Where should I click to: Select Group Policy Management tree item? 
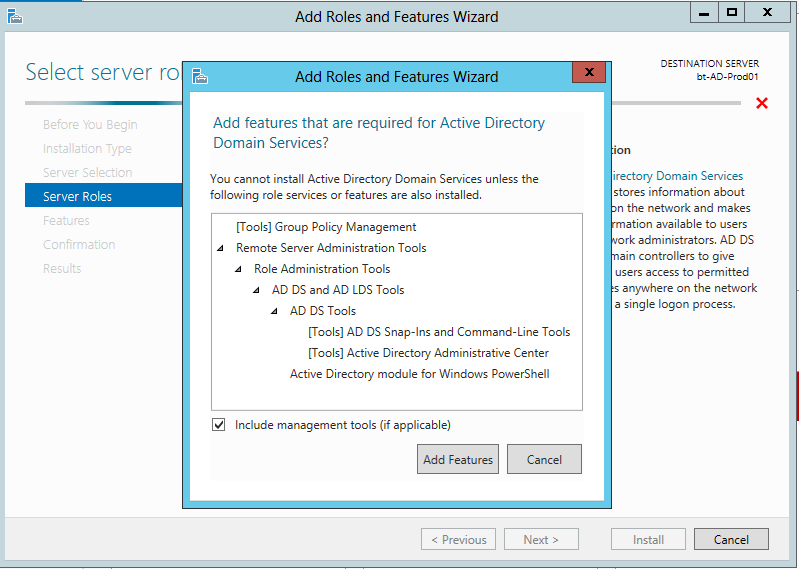click(x=326, y=227)
